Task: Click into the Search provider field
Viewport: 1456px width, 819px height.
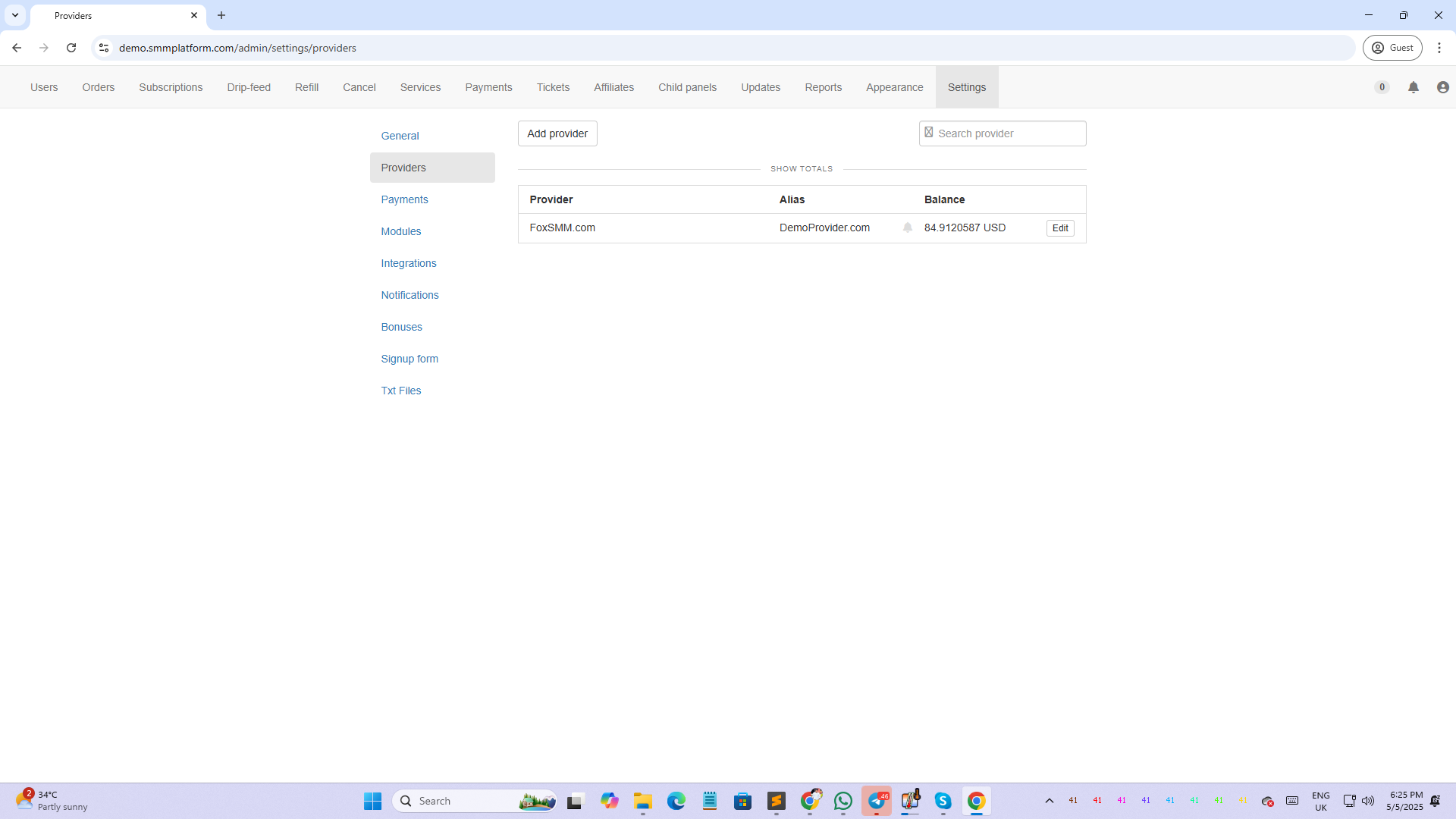Action: point(1009,133)
